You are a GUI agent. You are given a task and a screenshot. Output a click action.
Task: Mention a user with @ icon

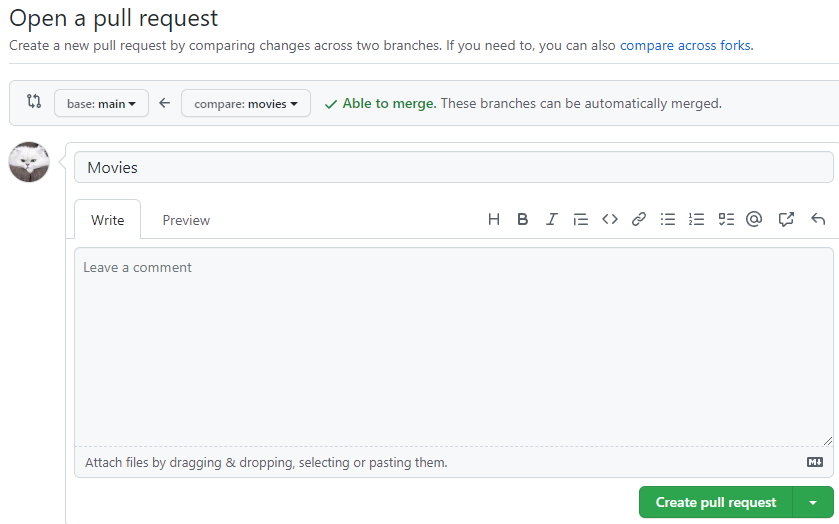754,219
